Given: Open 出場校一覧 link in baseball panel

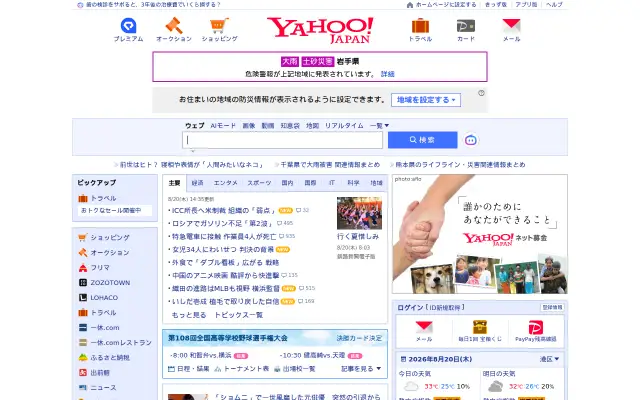Looking at the screenshot, I should (294, 369).
